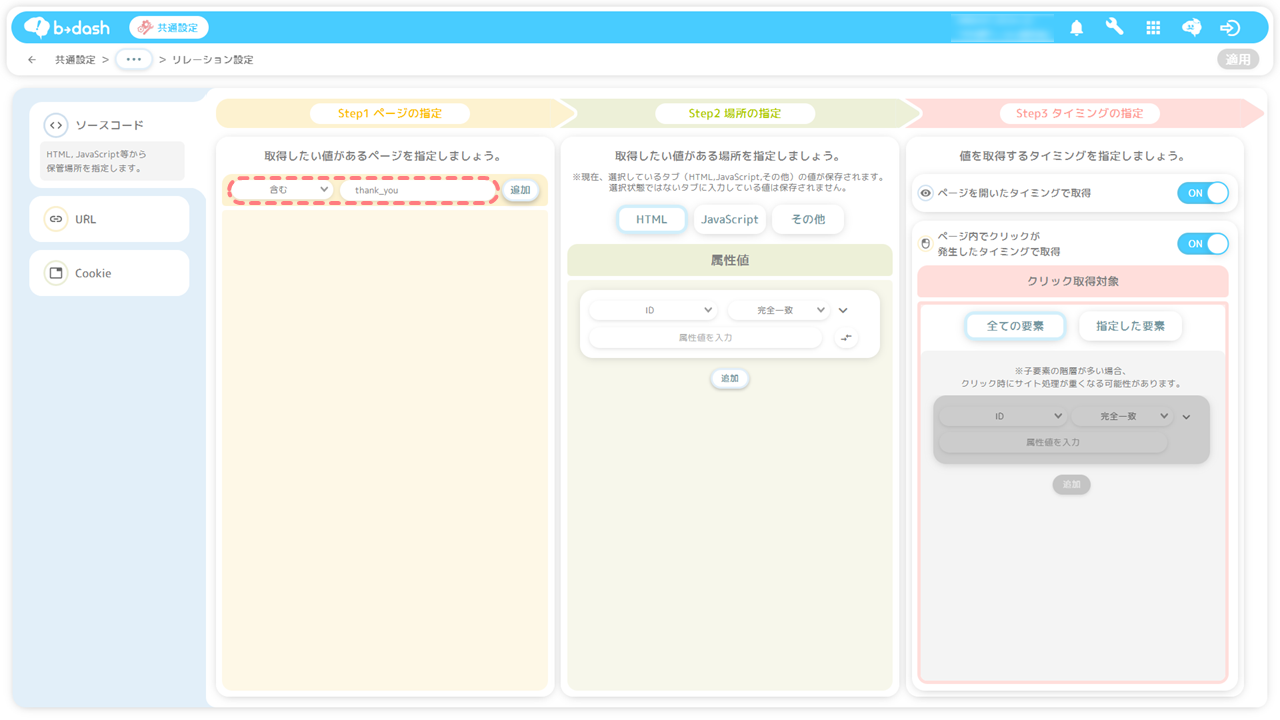Click the back arrow in breadcrumb
1280x720 pixels.
[32, 60]
